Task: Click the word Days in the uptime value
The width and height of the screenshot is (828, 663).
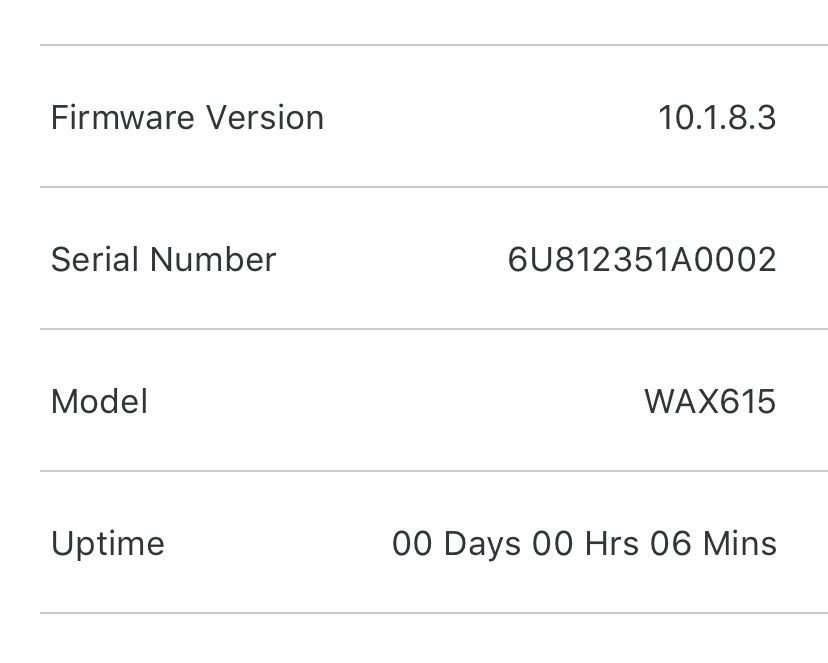Action: click(482, 545)
